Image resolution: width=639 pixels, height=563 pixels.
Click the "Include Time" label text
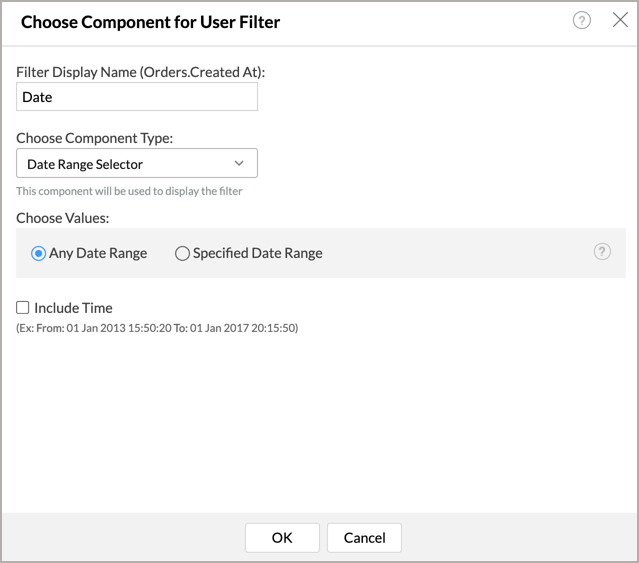pyautogui.click(x=73, y=308)
